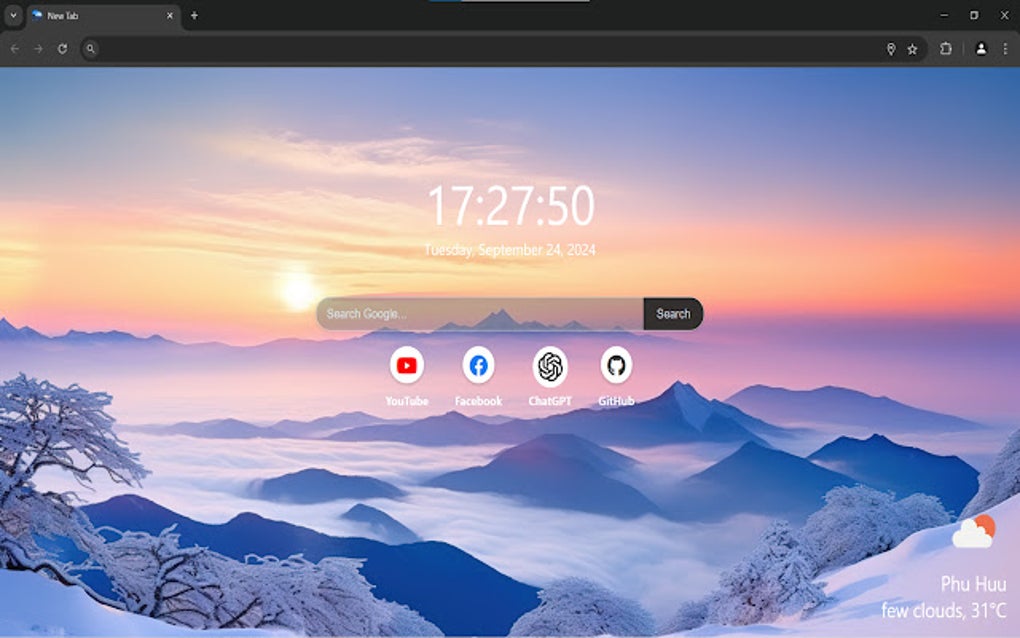Go back using the back arrow
The width and height of the screenshot is (1020, 638).
pos(14,47)
